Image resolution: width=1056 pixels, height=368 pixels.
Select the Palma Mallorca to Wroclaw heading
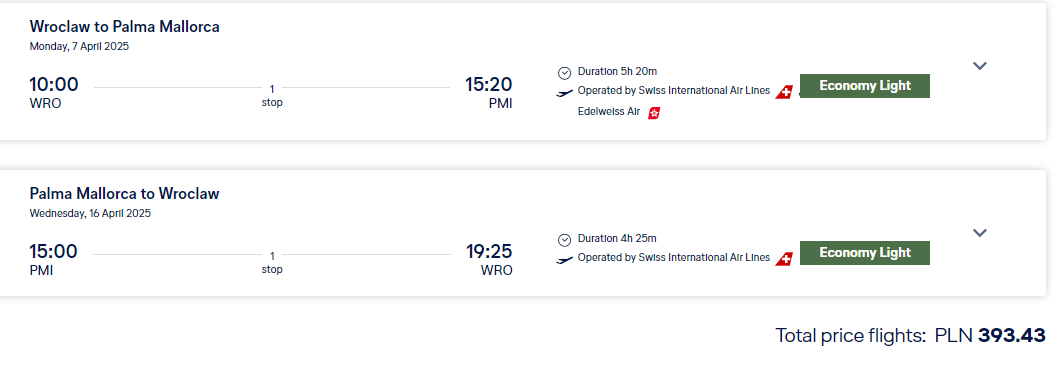(x=125, y=193)
